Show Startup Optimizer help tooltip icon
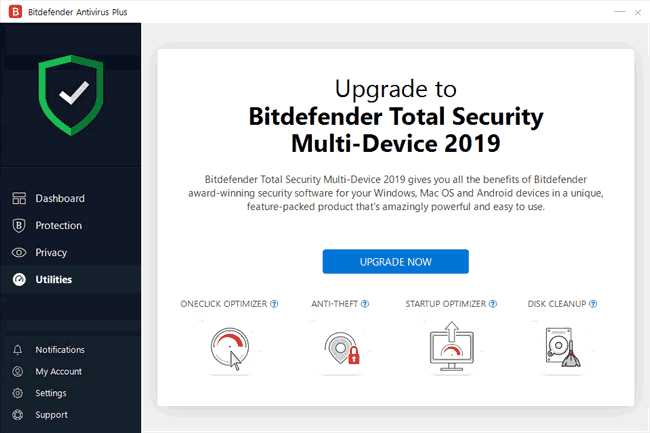Image resolution: width=650 pixels, height=433 pixels. [x=492, y=304]
